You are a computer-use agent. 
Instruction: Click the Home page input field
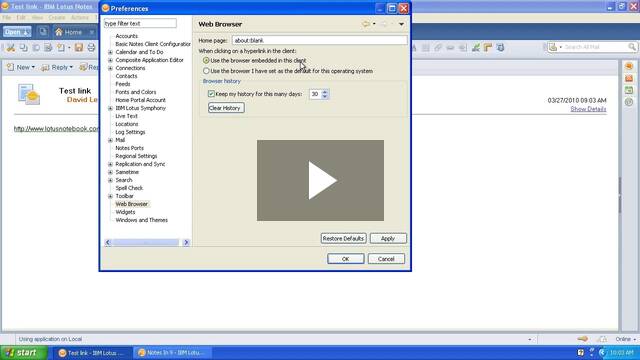320,40
